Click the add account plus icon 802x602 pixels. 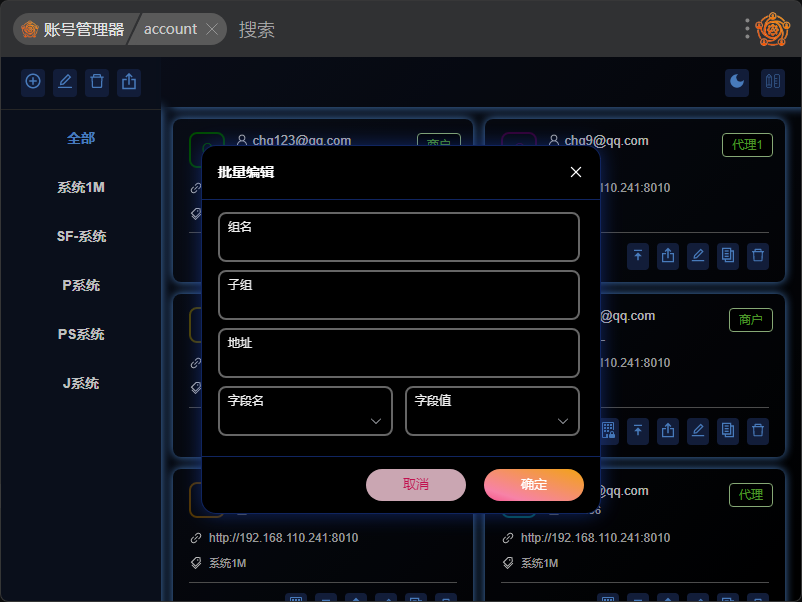point(33,82)
